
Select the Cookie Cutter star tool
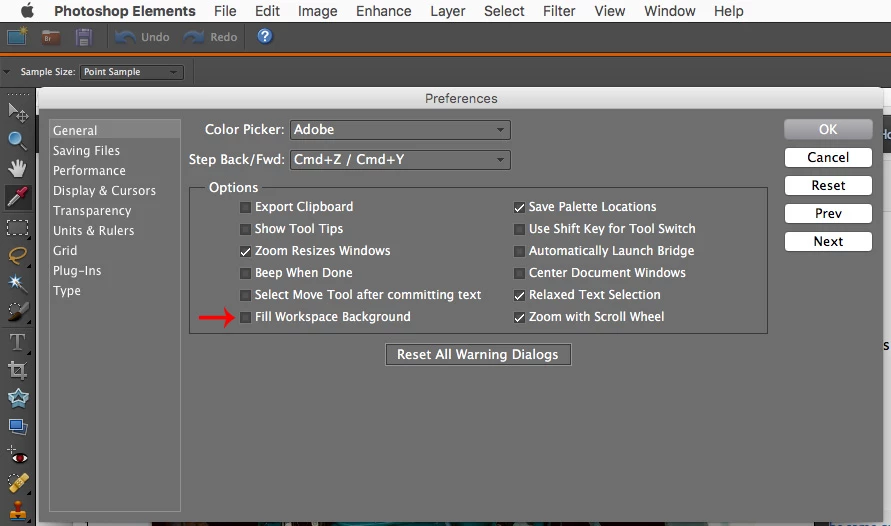18,398
